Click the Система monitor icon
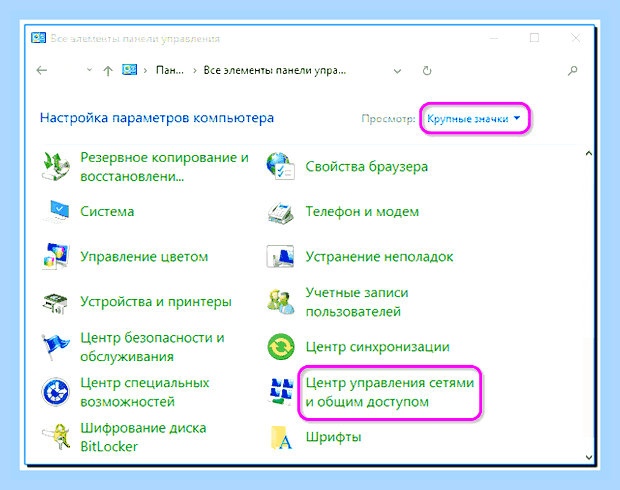 pos(56,212)
